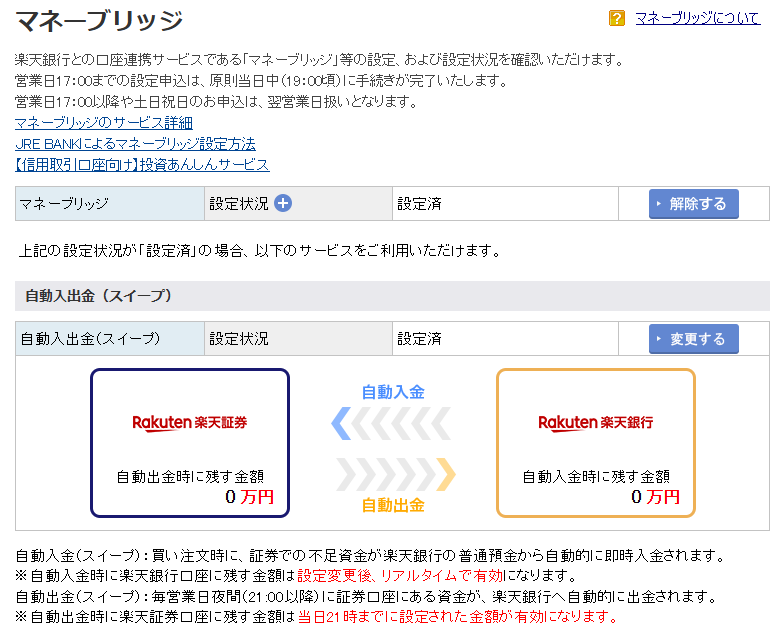Click the 自動出金時に残す金額 text
This screenshot has width=779, height=633.
(x=190, y=476)
